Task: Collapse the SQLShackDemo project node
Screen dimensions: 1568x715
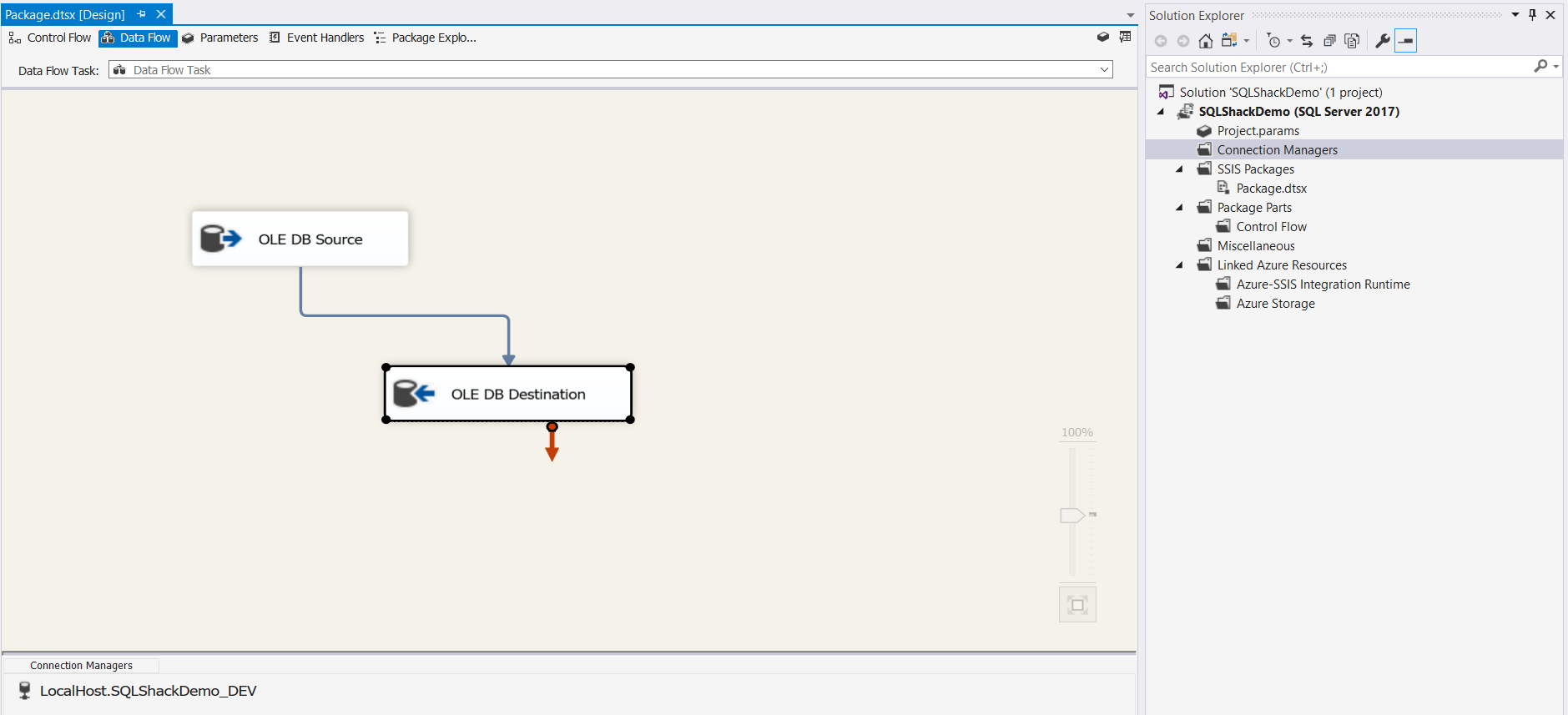Action: click(1161, 112)
